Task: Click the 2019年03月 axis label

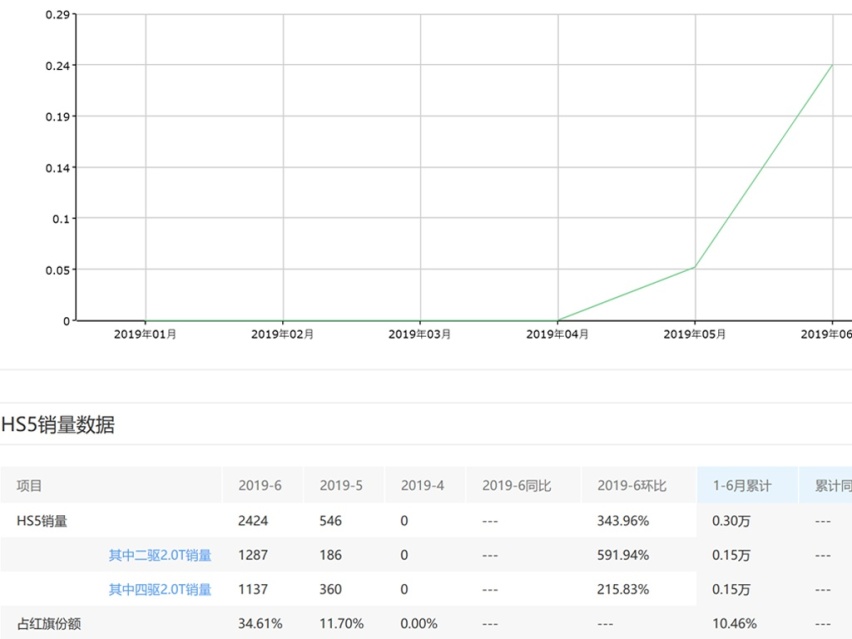Action: click(x=420, y=334)
